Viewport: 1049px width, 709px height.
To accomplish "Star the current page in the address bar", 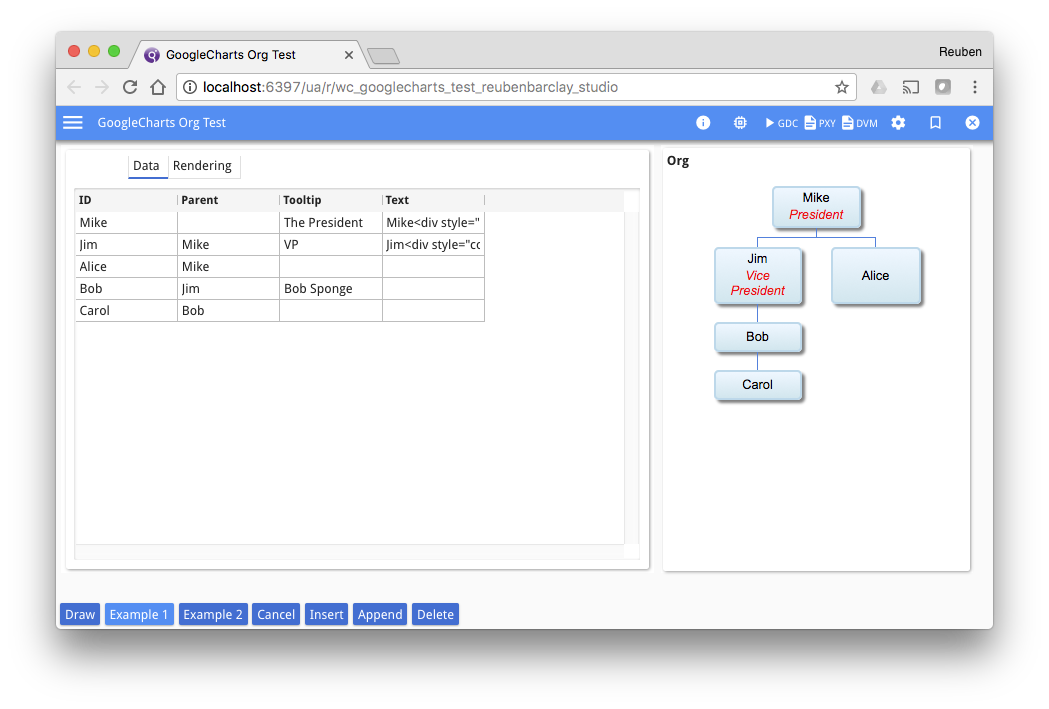I will [842, 87].
